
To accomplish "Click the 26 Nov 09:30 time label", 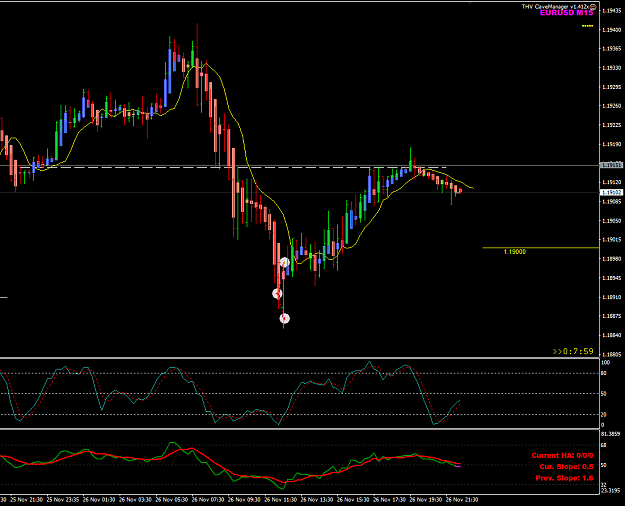I will pos(244,500).
